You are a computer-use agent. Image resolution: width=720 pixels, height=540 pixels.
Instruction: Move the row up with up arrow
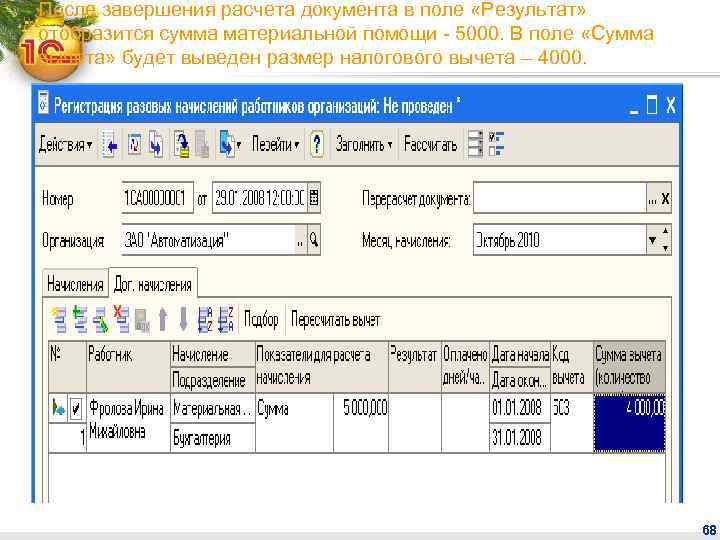(163, 320)
